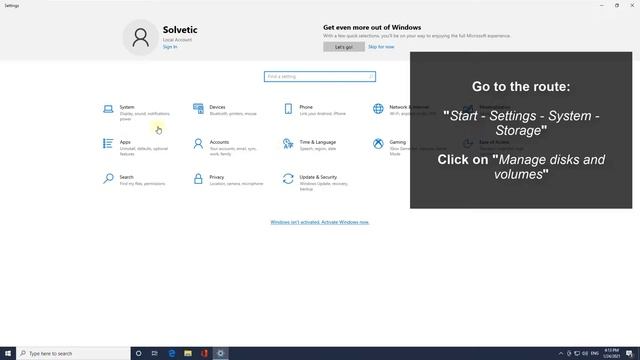The width and height of the screenshot is (640, 360).
Task: Open the System settings category
Action: point(137,113)
